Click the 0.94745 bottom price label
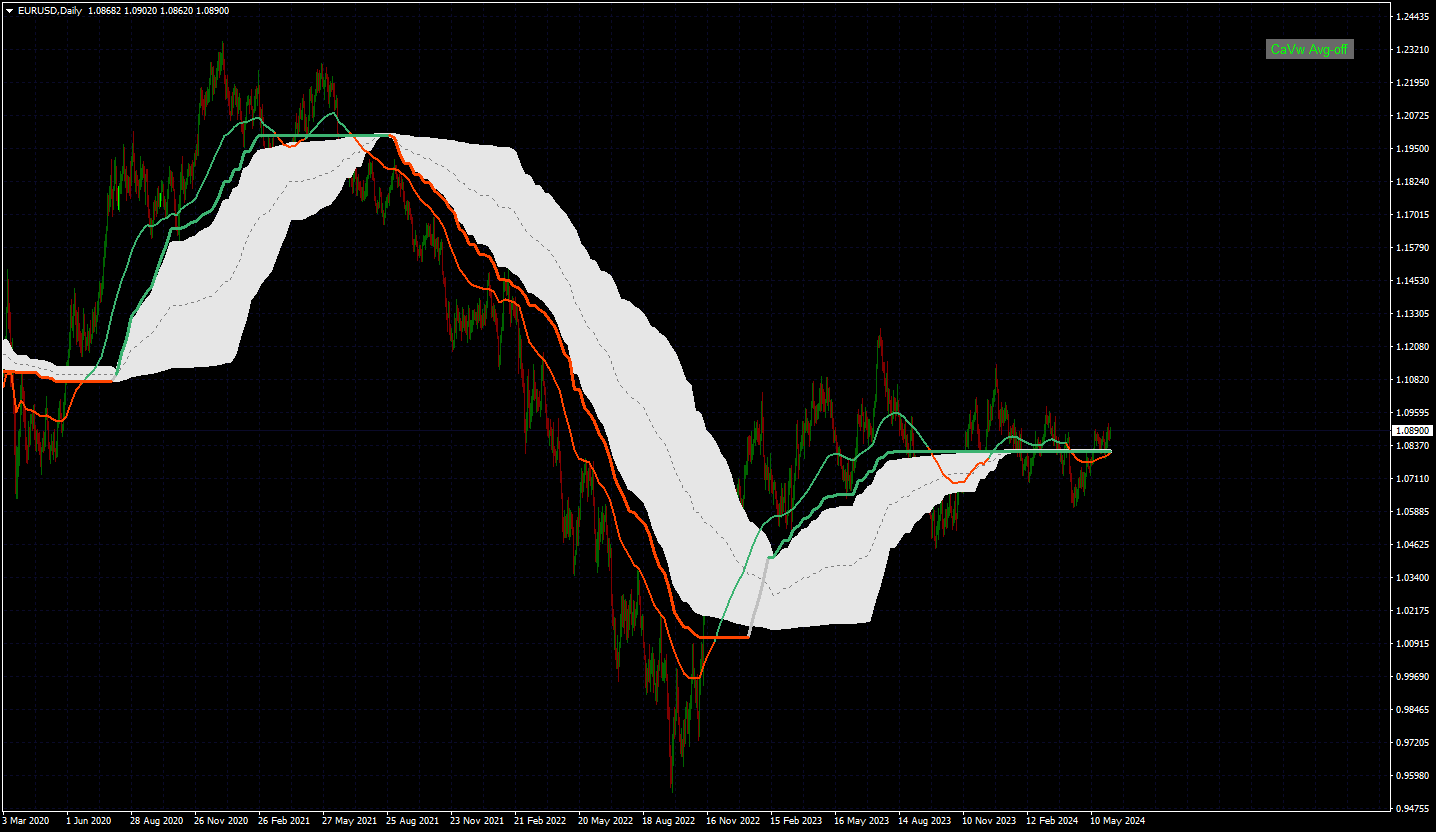 (x=1413, y=809)
